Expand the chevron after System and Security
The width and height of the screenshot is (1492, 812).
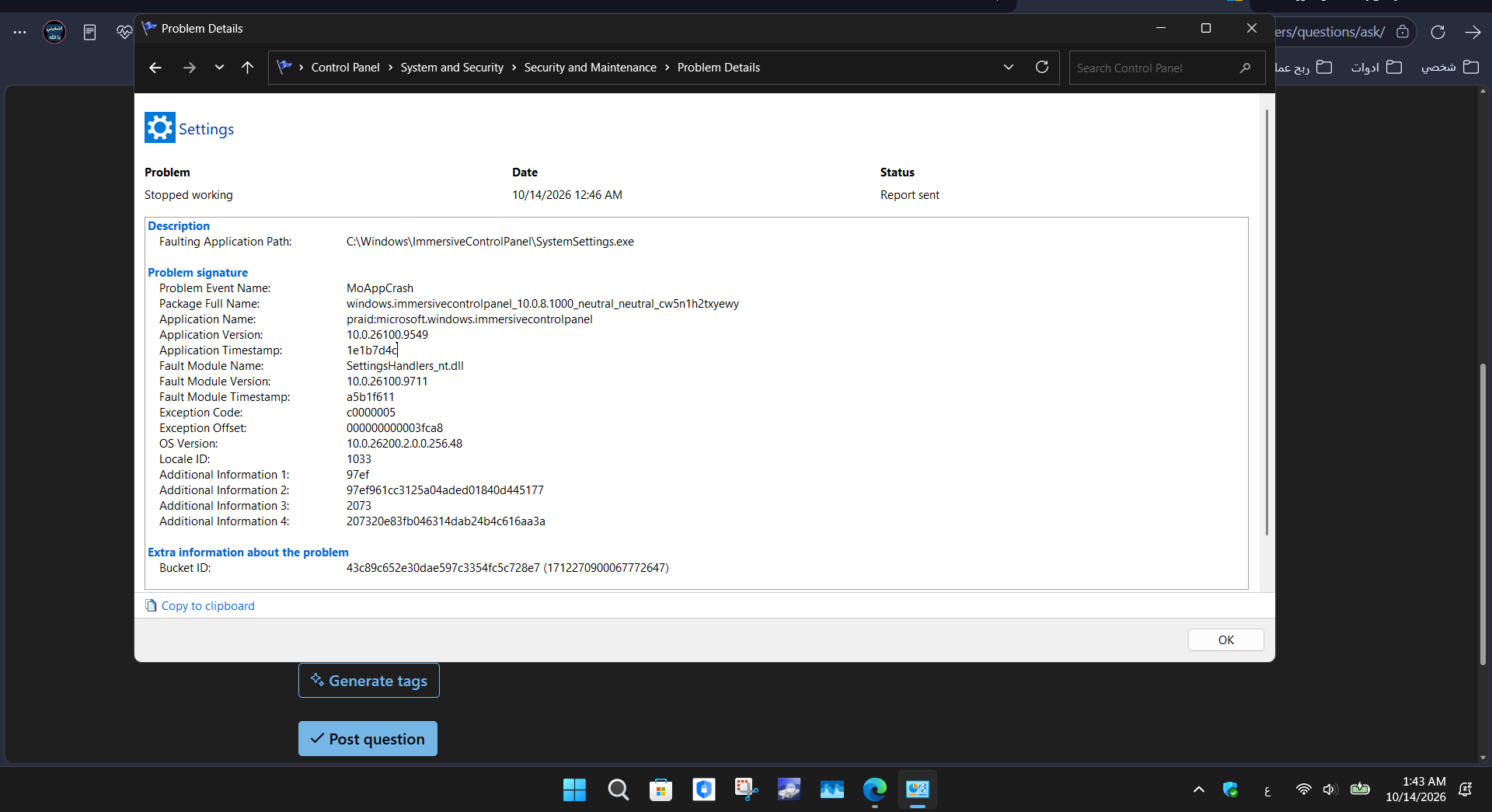pos(514,68)
